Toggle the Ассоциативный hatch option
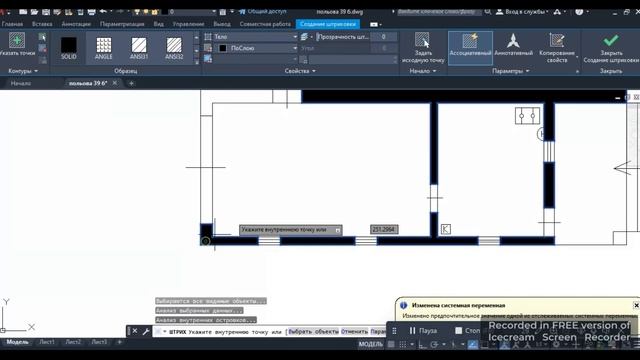The image size is (640, 360). (470, 48)
